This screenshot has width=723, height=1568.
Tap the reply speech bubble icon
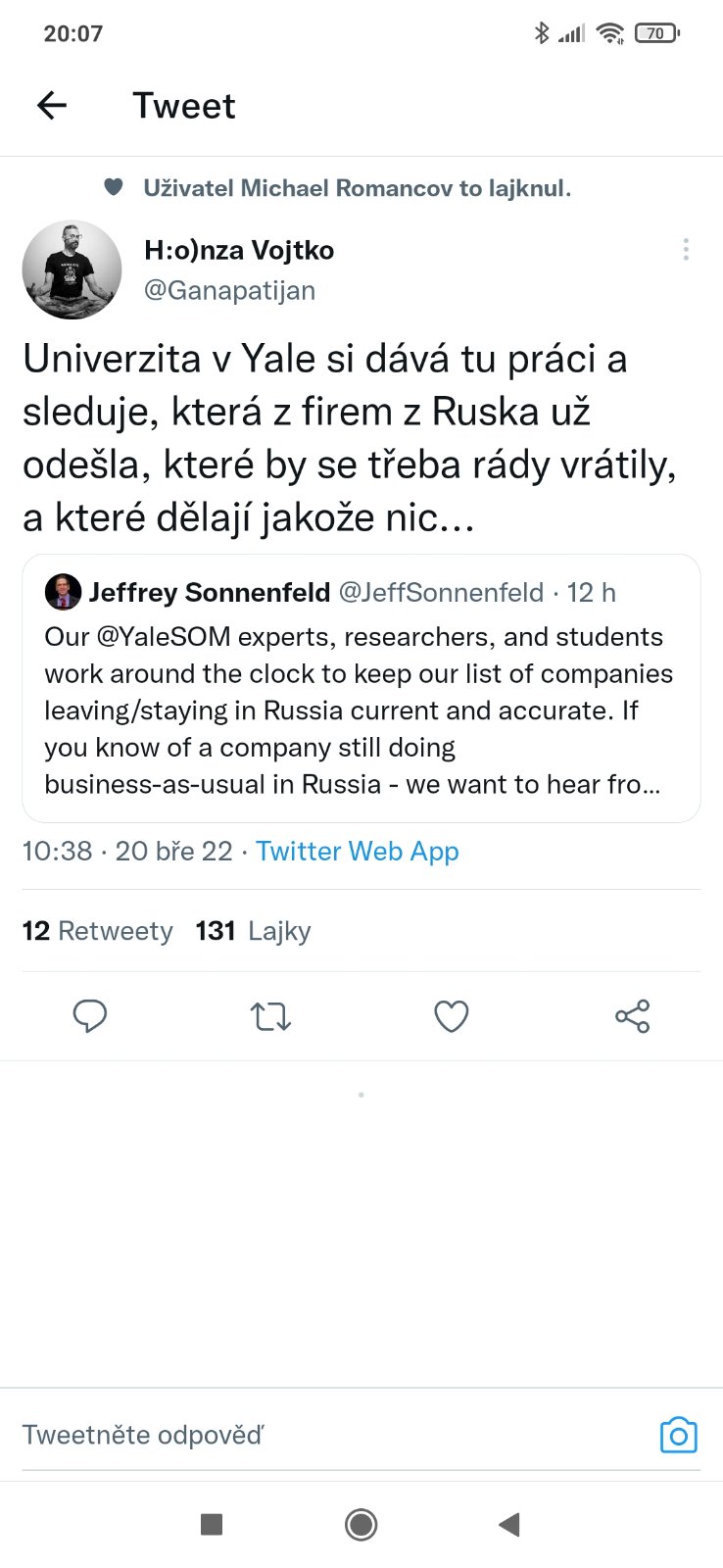pos(90,1016)
